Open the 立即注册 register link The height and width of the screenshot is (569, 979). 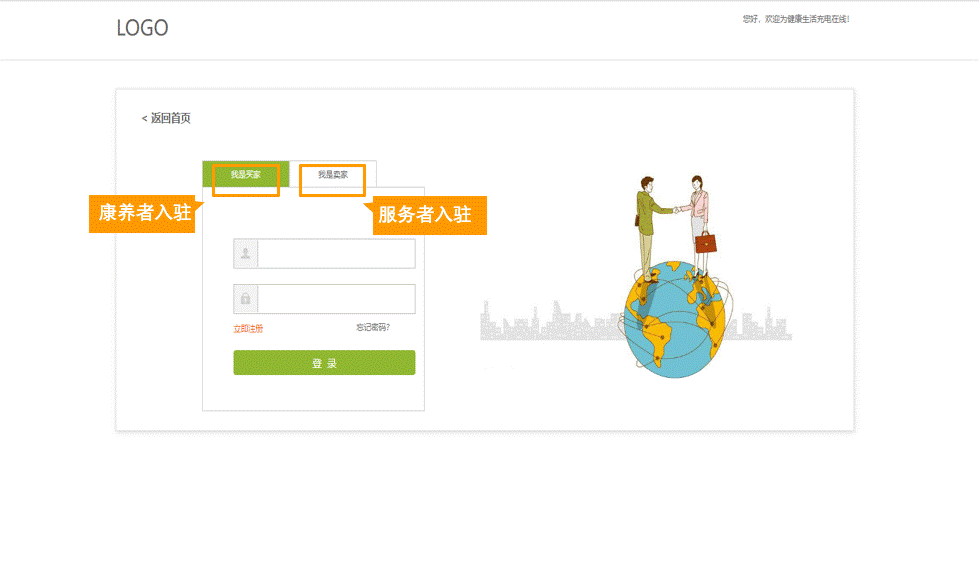click(x=248, y=329)
